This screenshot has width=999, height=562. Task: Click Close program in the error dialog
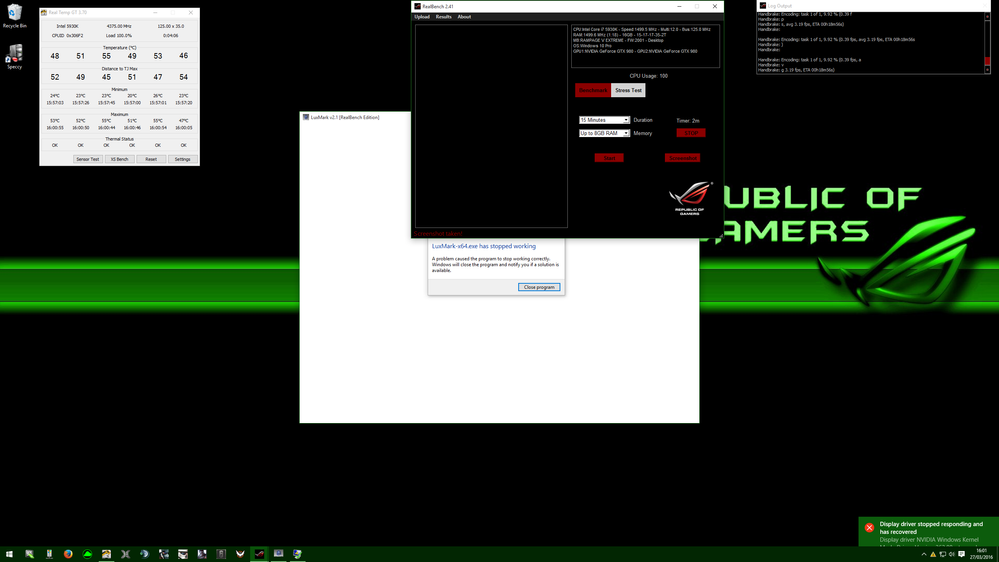(x=539, y=287)
